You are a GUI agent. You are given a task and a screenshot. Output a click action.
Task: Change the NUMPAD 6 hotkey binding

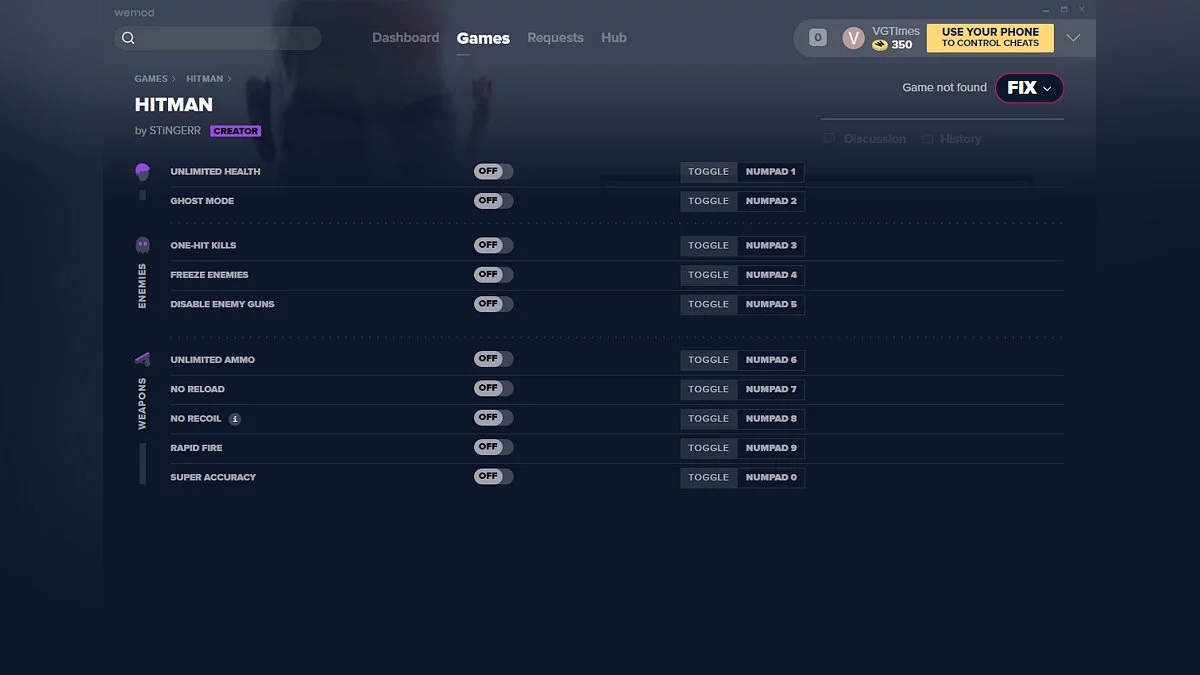coord(771,360)
